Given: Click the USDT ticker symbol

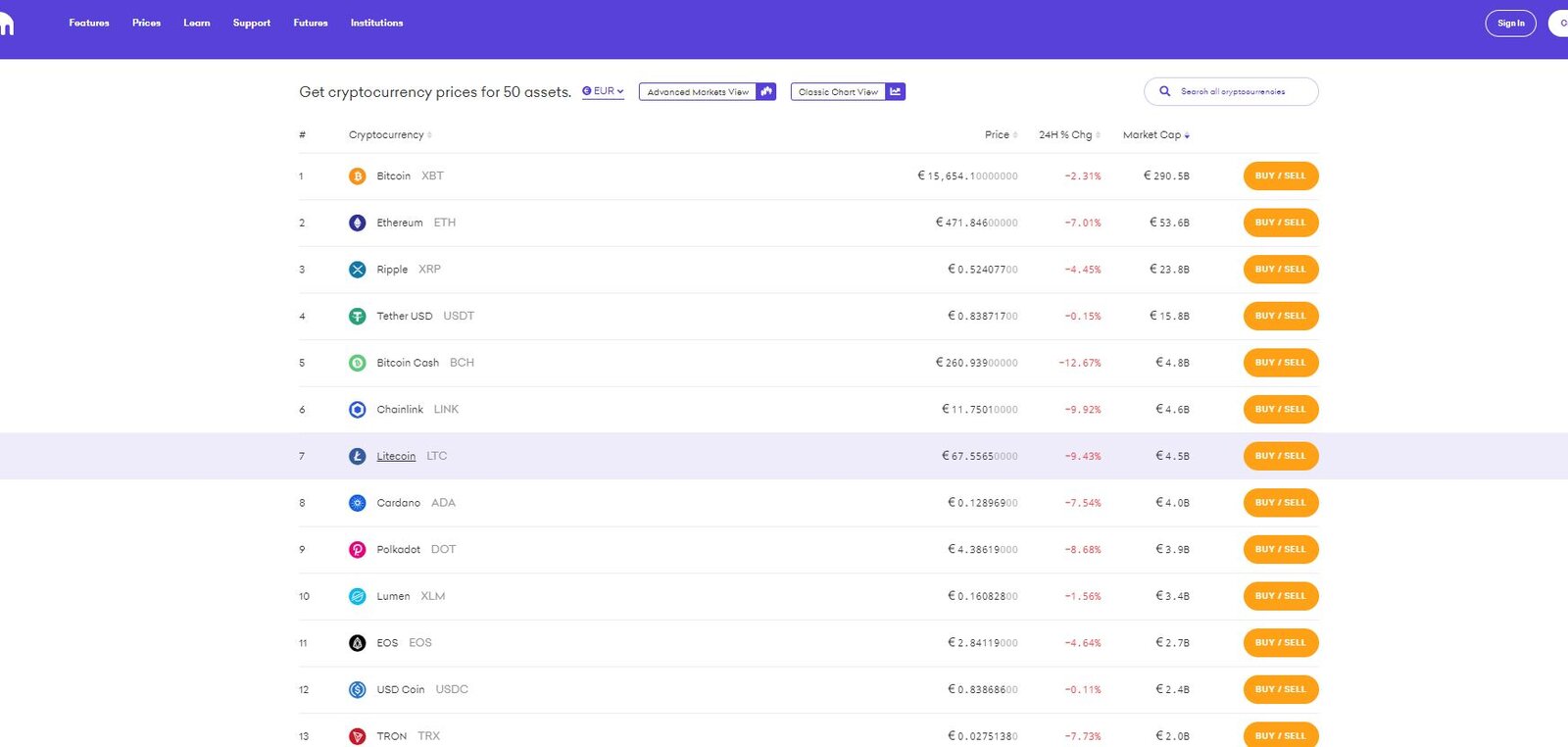Looking at the screenshot, I should pos(459,316).
